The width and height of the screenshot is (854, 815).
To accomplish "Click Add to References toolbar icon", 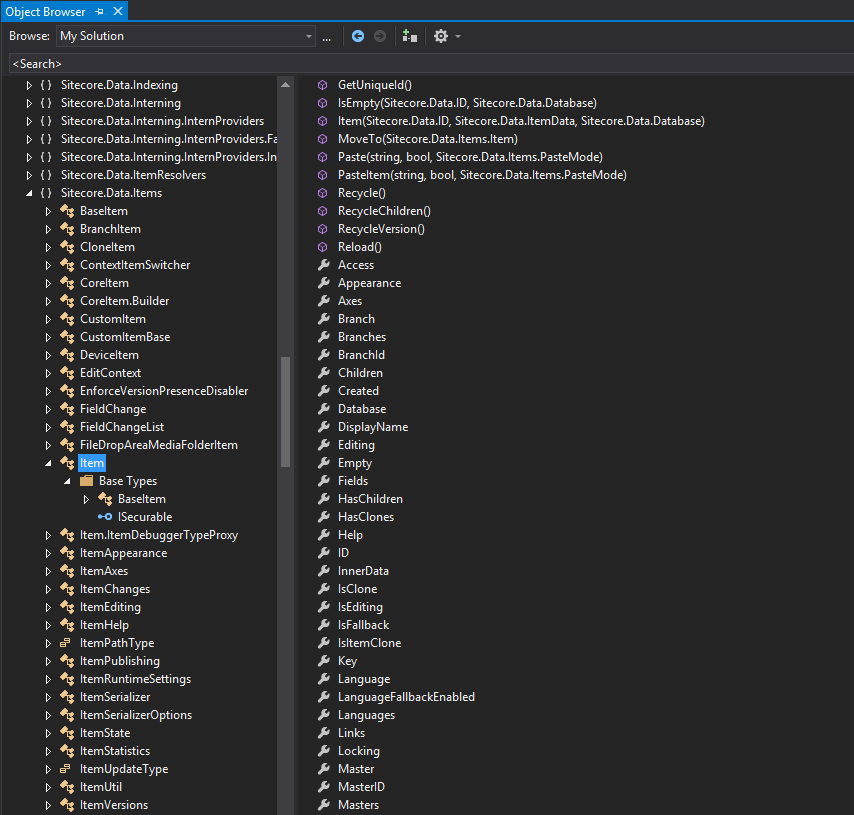I will click(409, 36).
